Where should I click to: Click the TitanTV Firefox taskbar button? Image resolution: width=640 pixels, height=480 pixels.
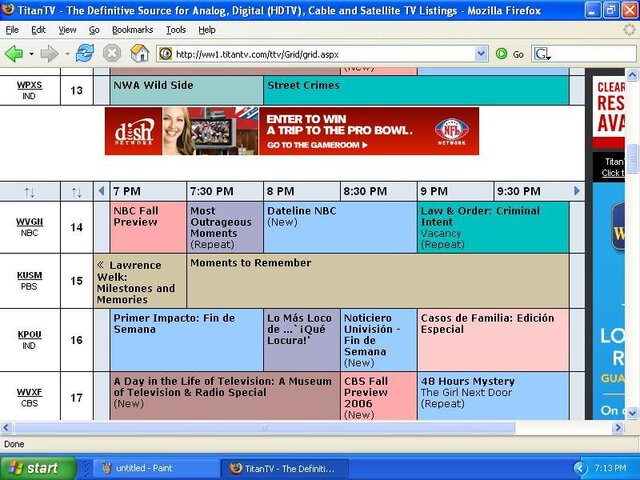(x=285, y=468)
